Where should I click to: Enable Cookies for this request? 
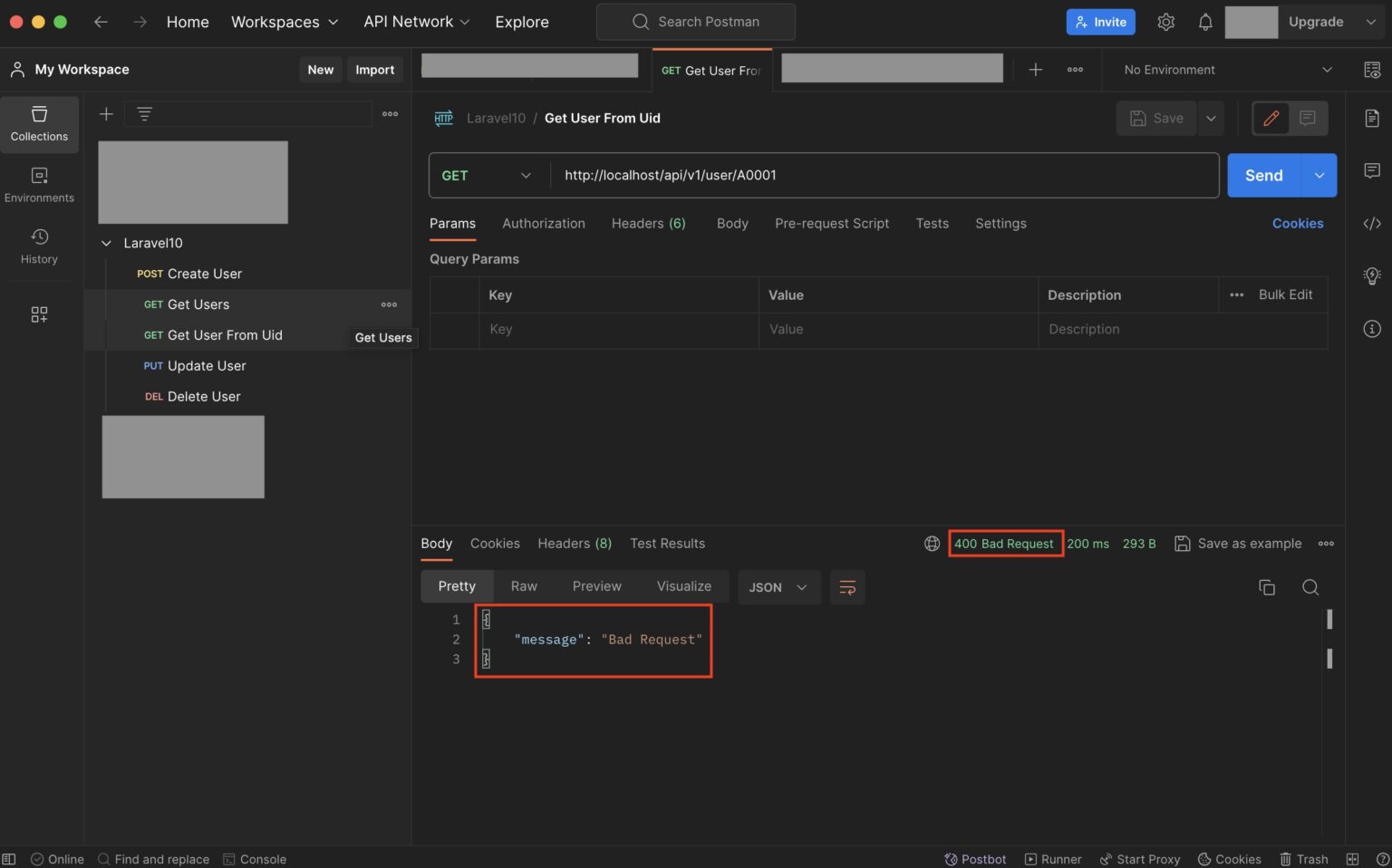tap(1298, 223)
